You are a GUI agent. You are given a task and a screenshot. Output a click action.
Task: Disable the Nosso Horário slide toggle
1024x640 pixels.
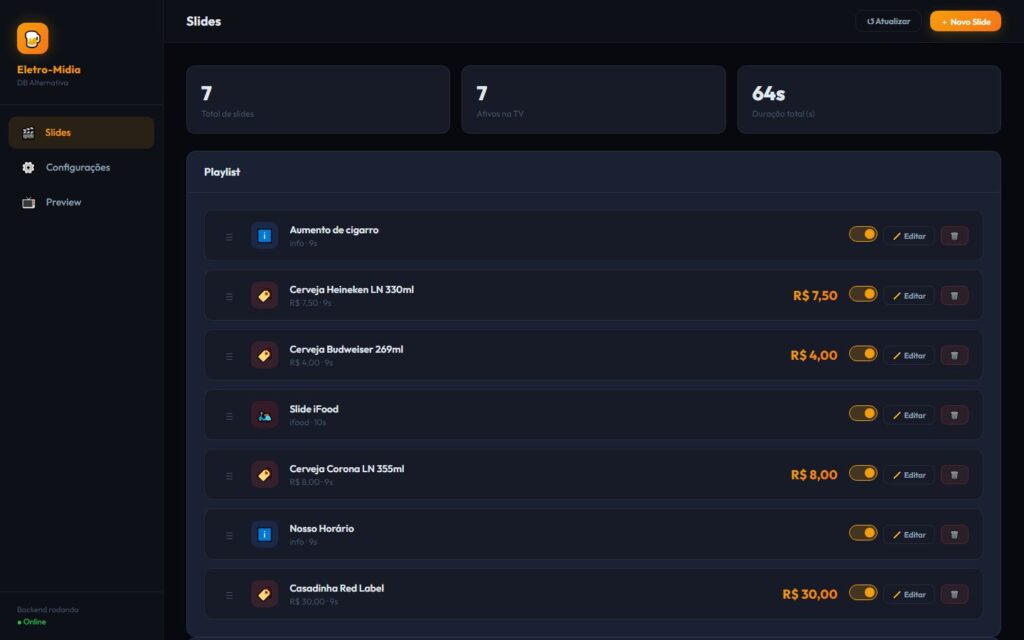863,533
